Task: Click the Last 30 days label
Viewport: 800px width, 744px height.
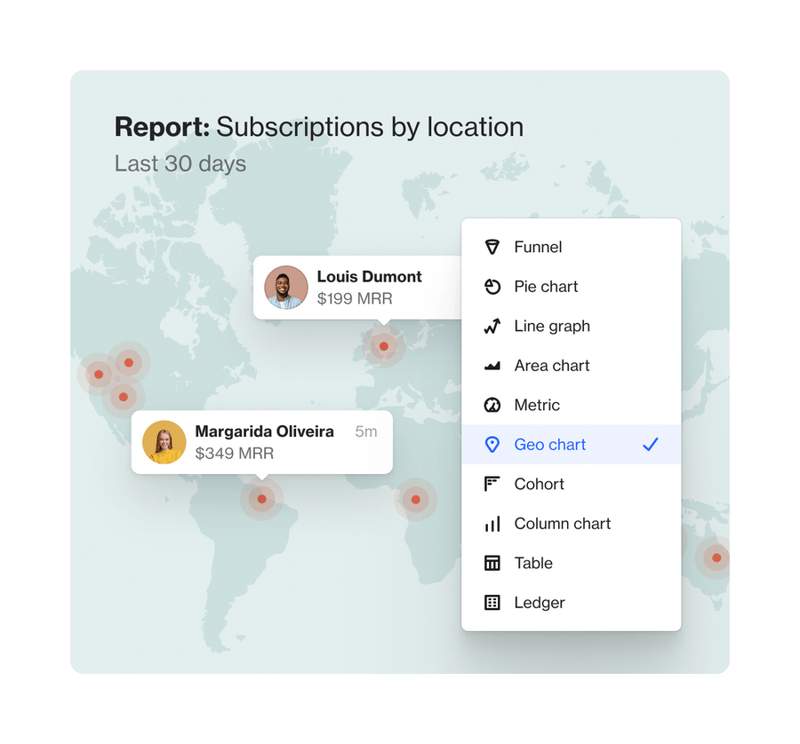Action: 180,163
